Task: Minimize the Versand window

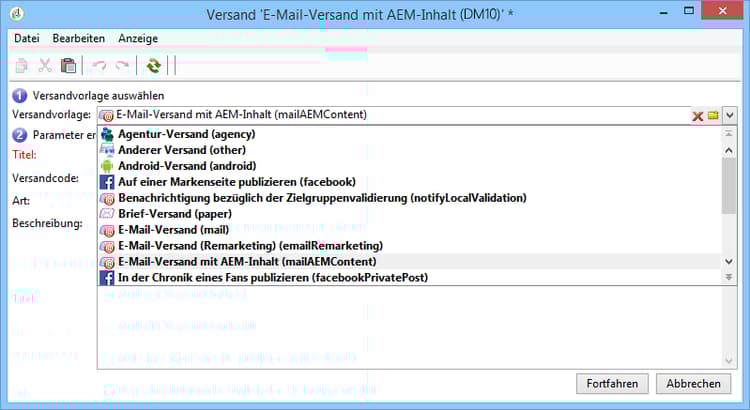Action: [663, 12]
